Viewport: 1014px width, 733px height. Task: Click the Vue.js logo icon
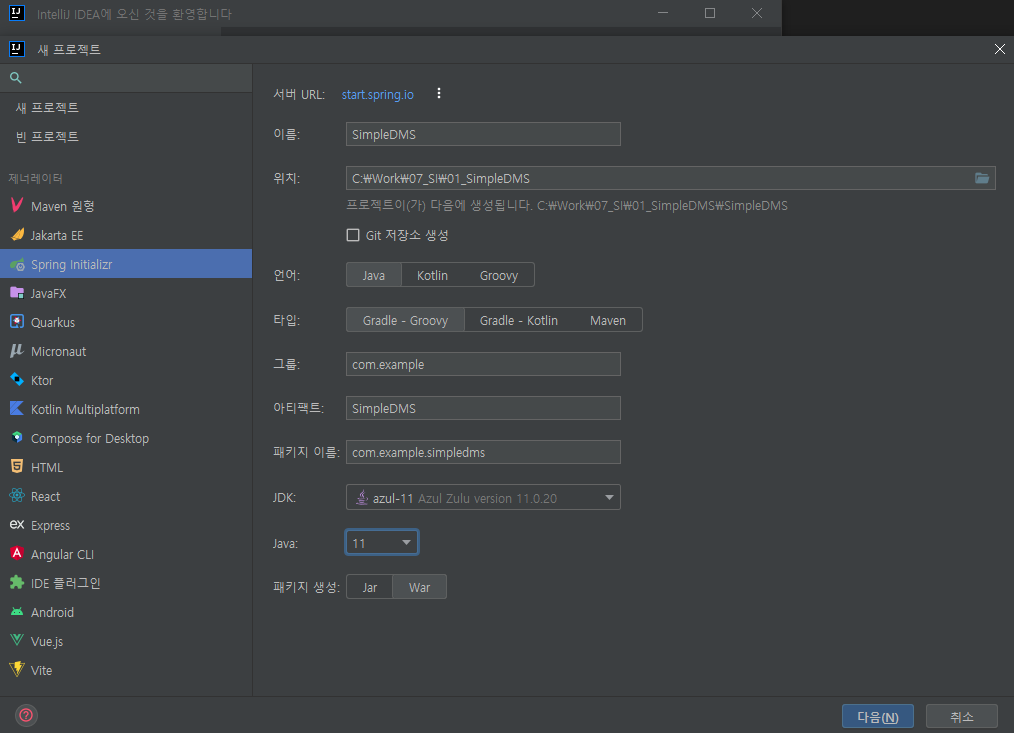pyautogui.click(x=17, y=640)
